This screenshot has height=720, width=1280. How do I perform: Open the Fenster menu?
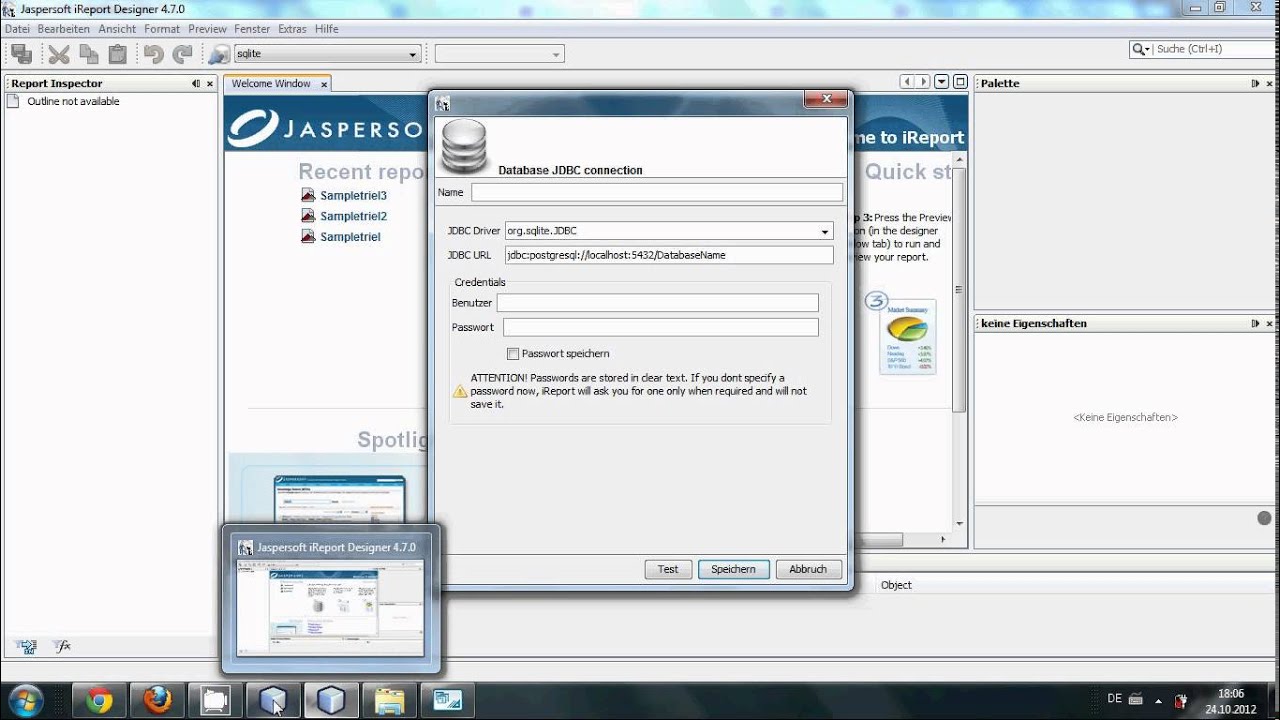[x=253, y=29]
